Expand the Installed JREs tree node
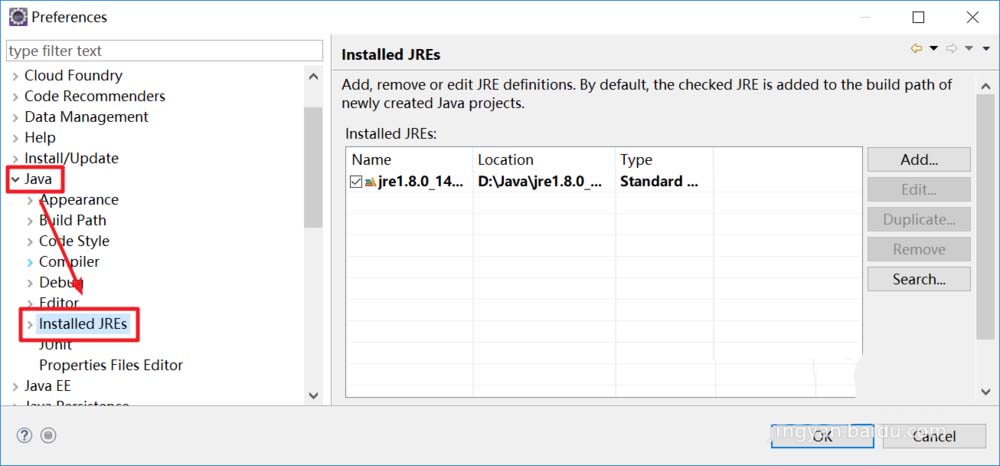The width and height of the screenshot is (1000, 466). point(29,324)
